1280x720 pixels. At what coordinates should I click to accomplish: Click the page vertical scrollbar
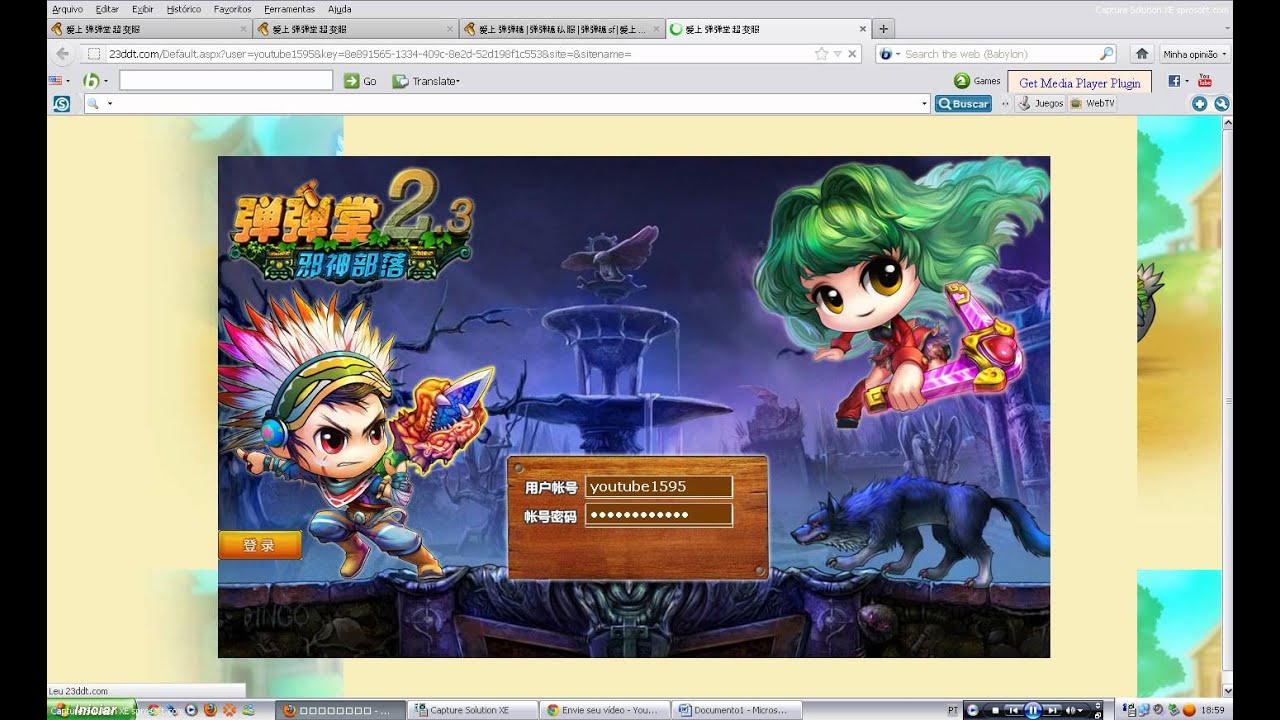click(x=1227, y=400)
